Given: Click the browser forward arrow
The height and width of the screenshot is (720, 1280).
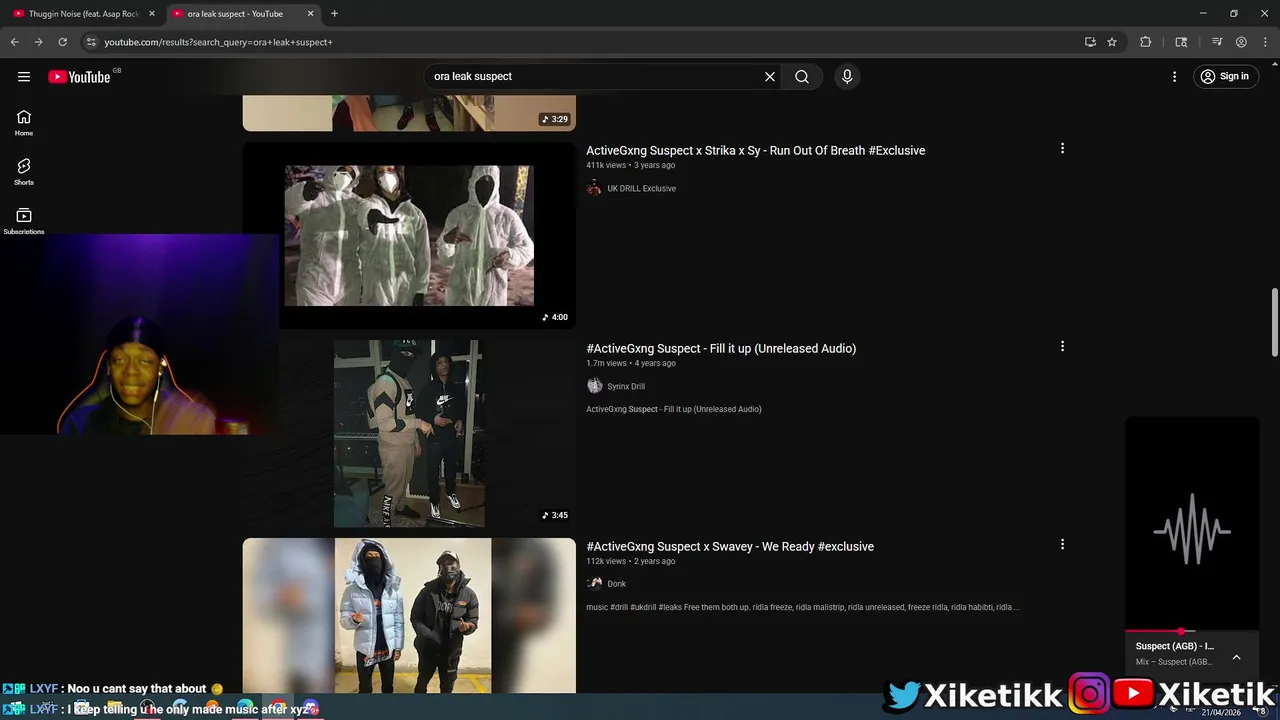Looking at the screenshot, I should tap(38, 42).
